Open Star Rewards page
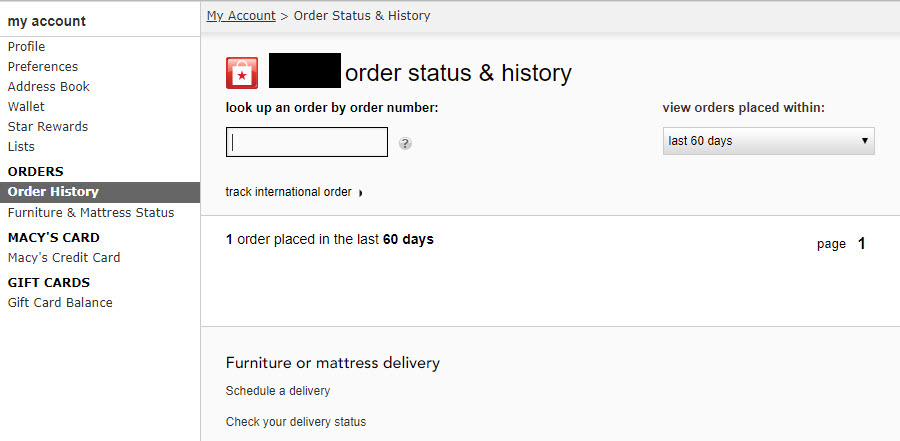Viewport: 900px width, 441px height. pos(48,127)
